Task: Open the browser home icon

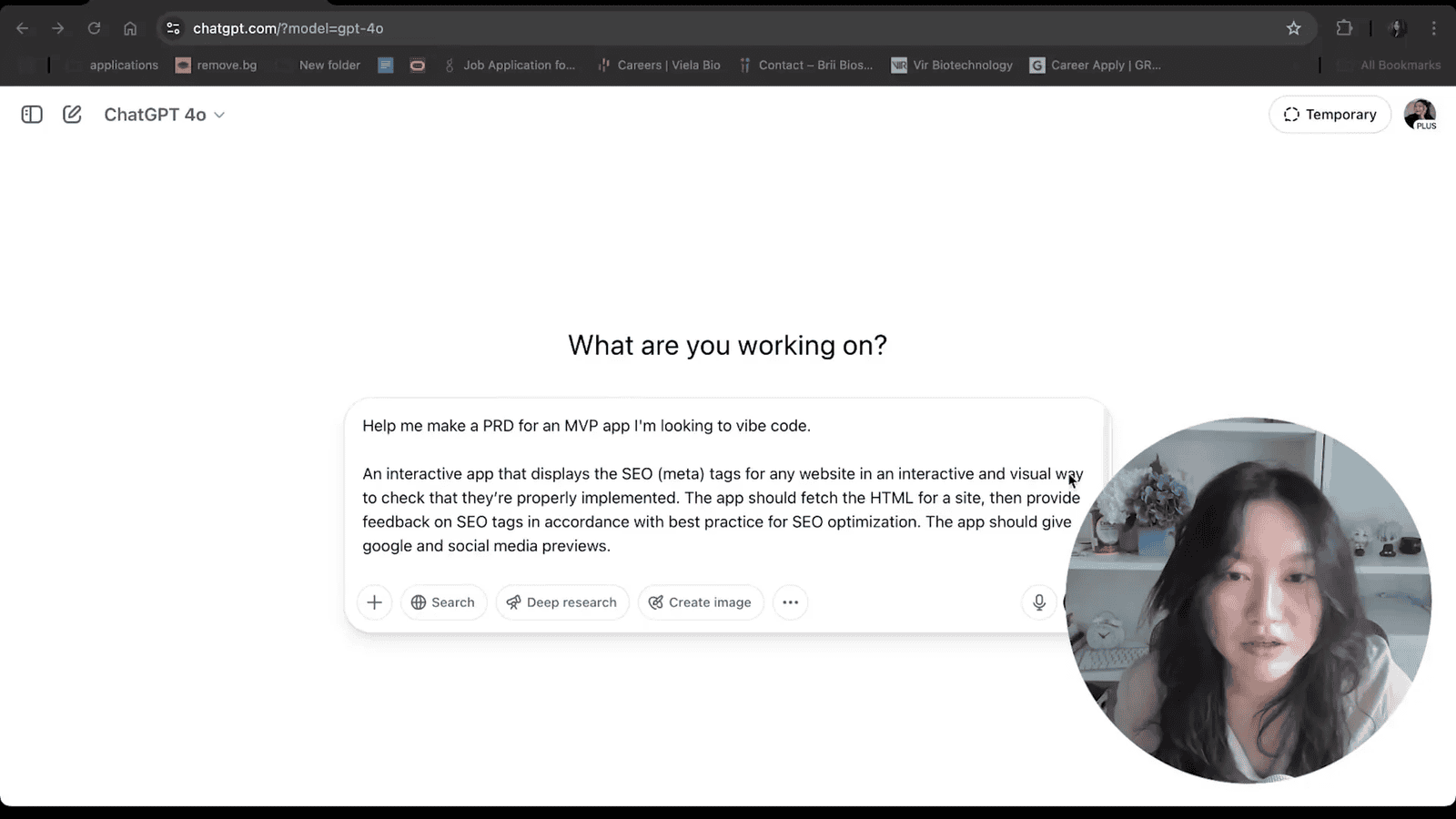Action: [x=130, y=28]
